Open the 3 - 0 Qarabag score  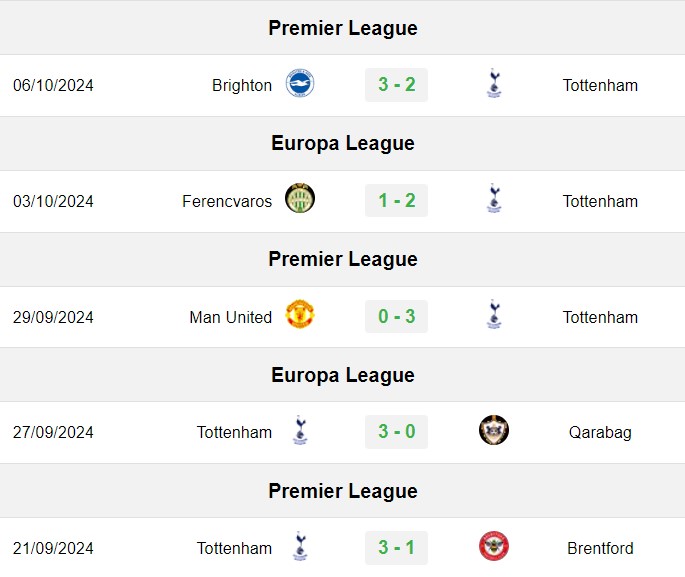click(x=396, y=432)
